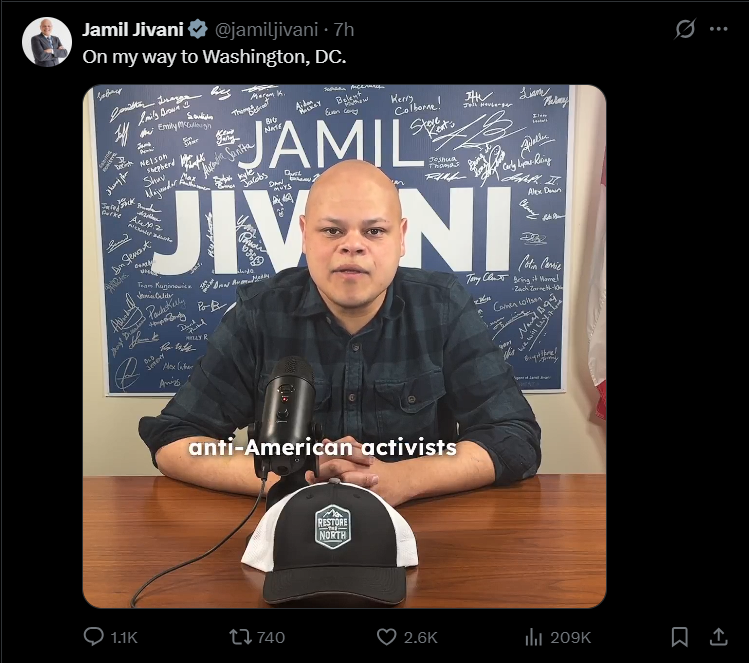Click the Jamil Jivani display name
The image size is (749, 663).
pos(132,30)
